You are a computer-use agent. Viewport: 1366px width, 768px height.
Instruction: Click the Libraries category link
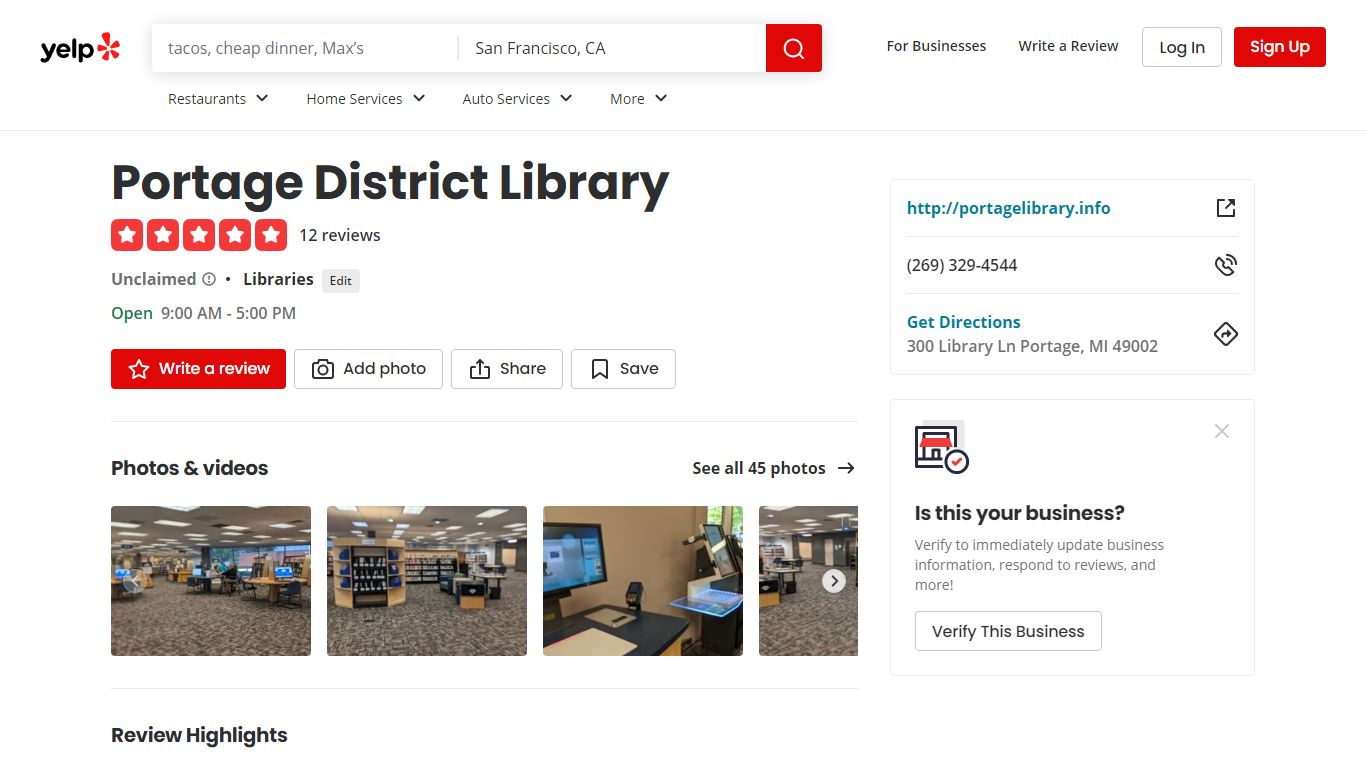[x=278, y=279]
